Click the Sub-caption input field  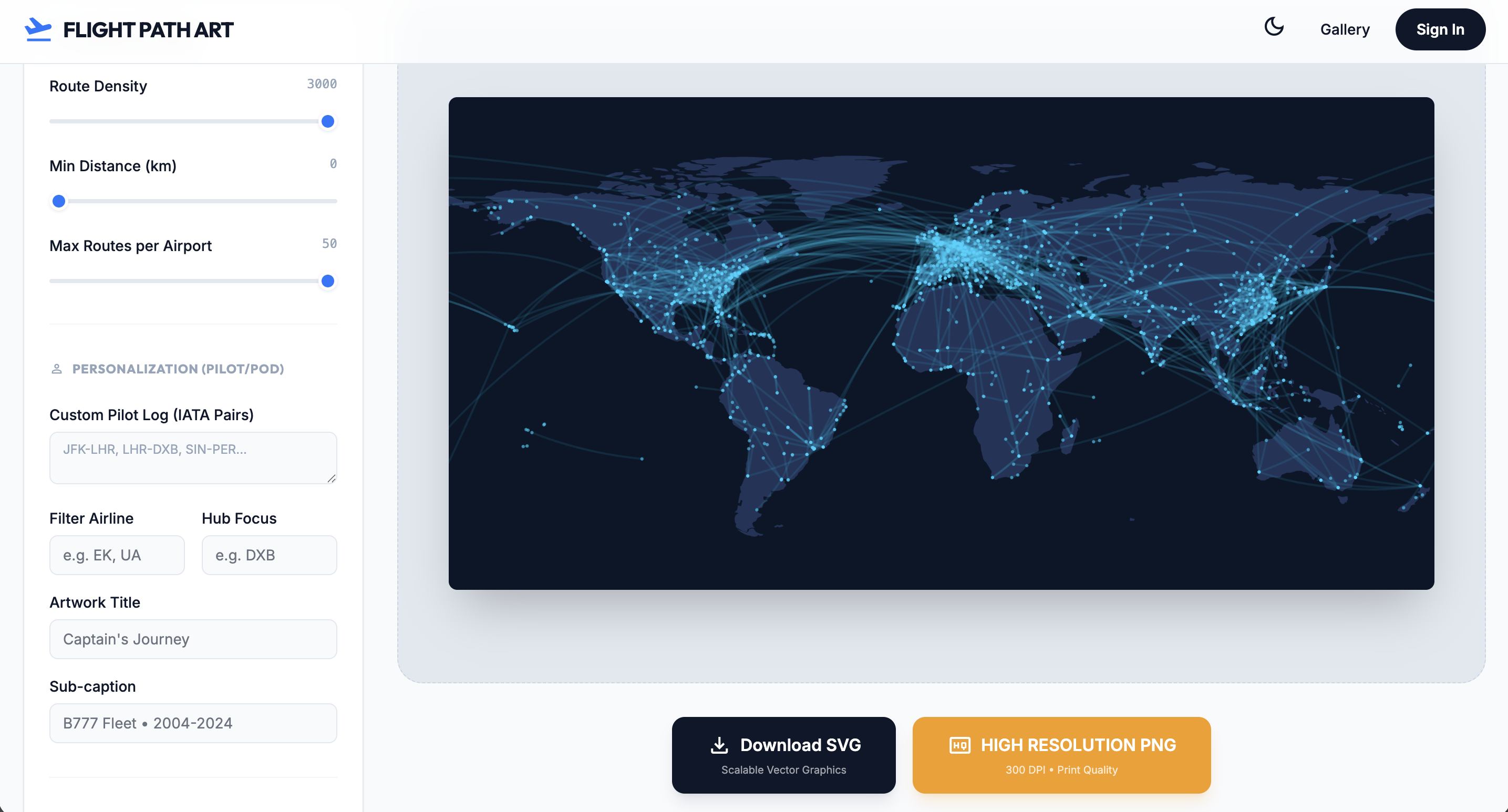tap(193, 724)
